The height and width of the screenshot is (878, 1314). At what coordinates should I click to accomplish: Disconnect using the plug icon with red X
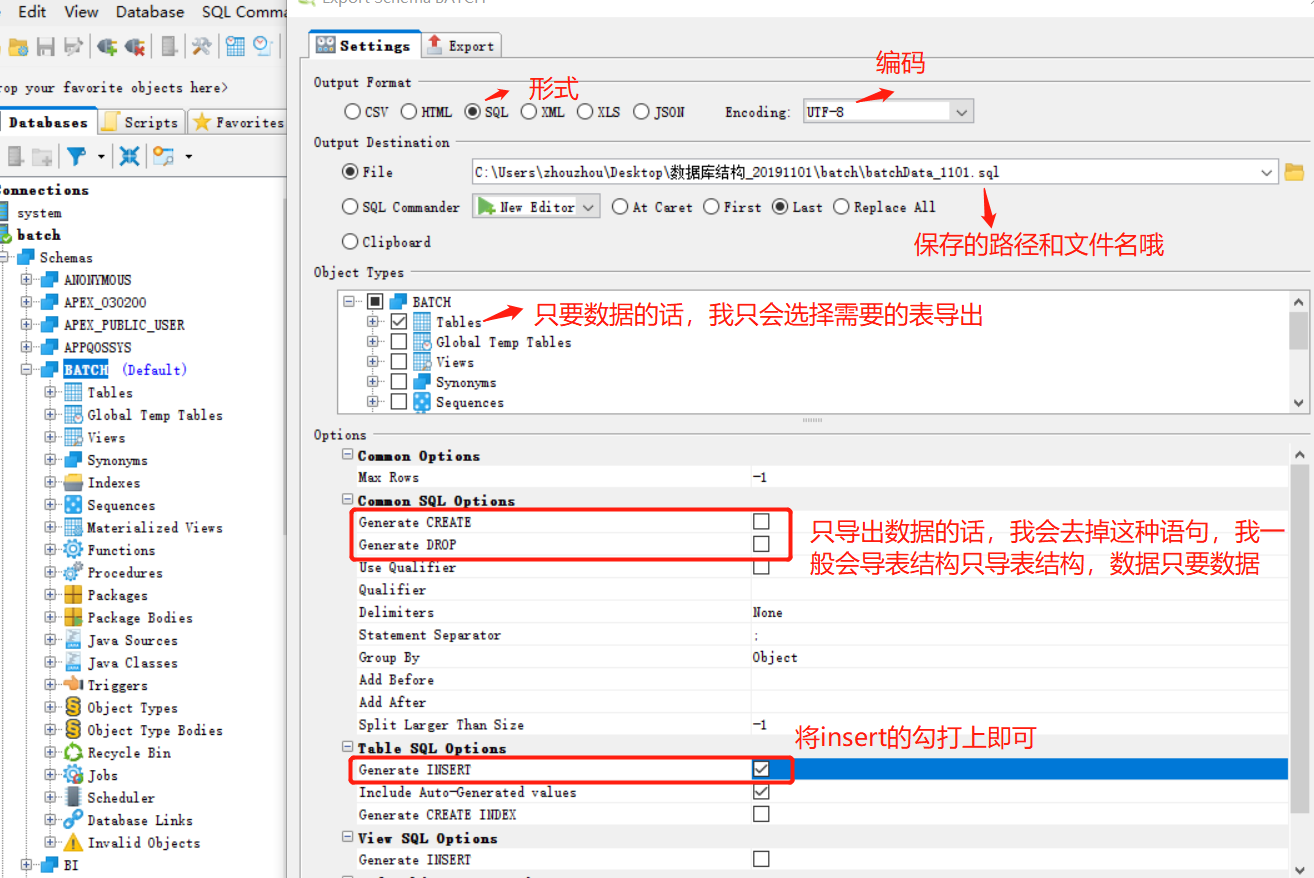pos(133,45)
